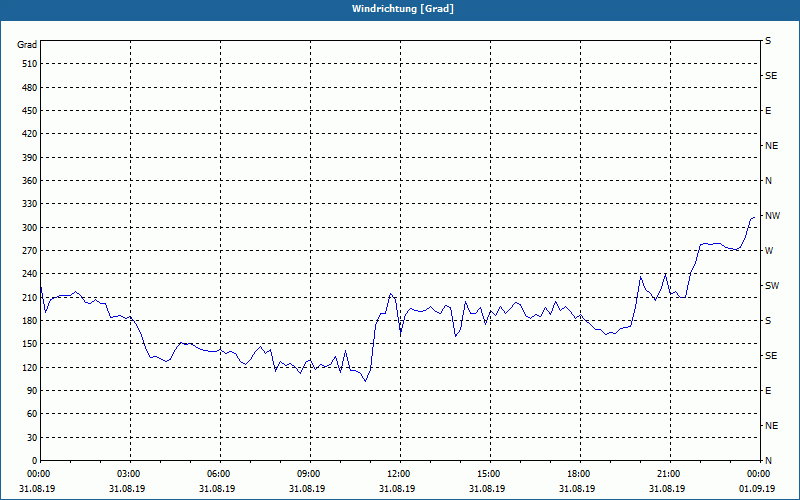800x500 pixels.
Task: Click the 15:00 time label
Action: click(x=487, y=474)
